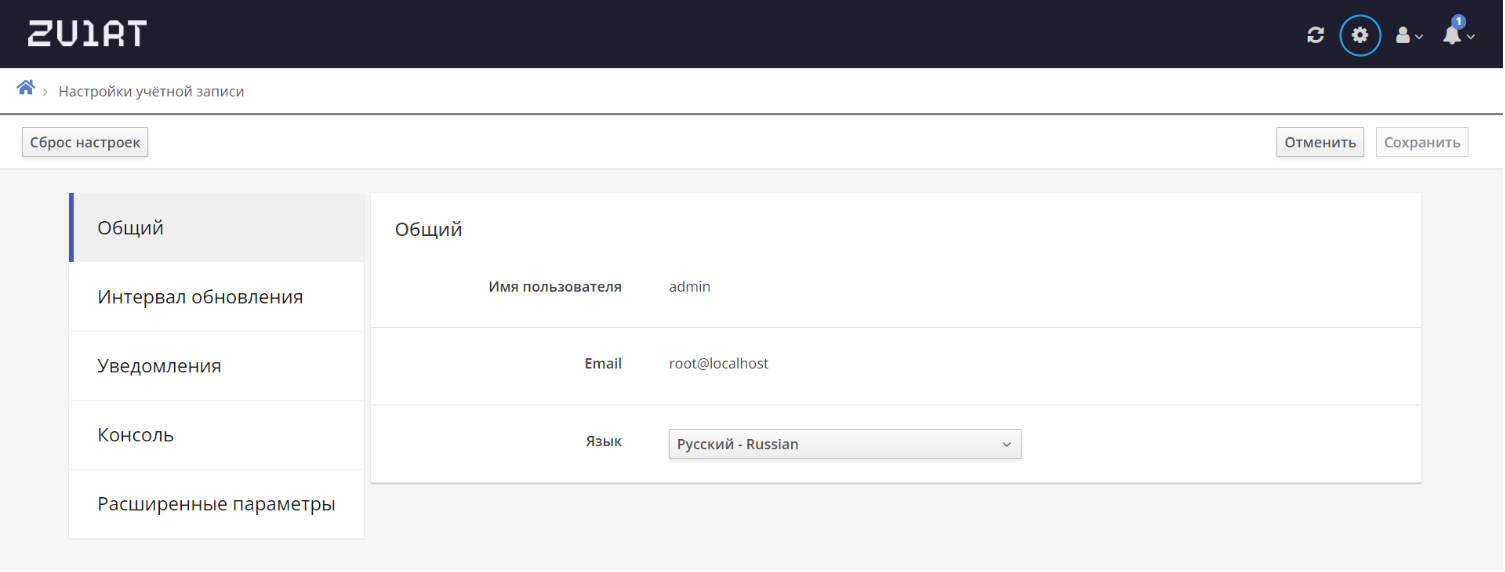1505x572 pixels.
Task: Click the Сброс настроек button
Action: 85,142
